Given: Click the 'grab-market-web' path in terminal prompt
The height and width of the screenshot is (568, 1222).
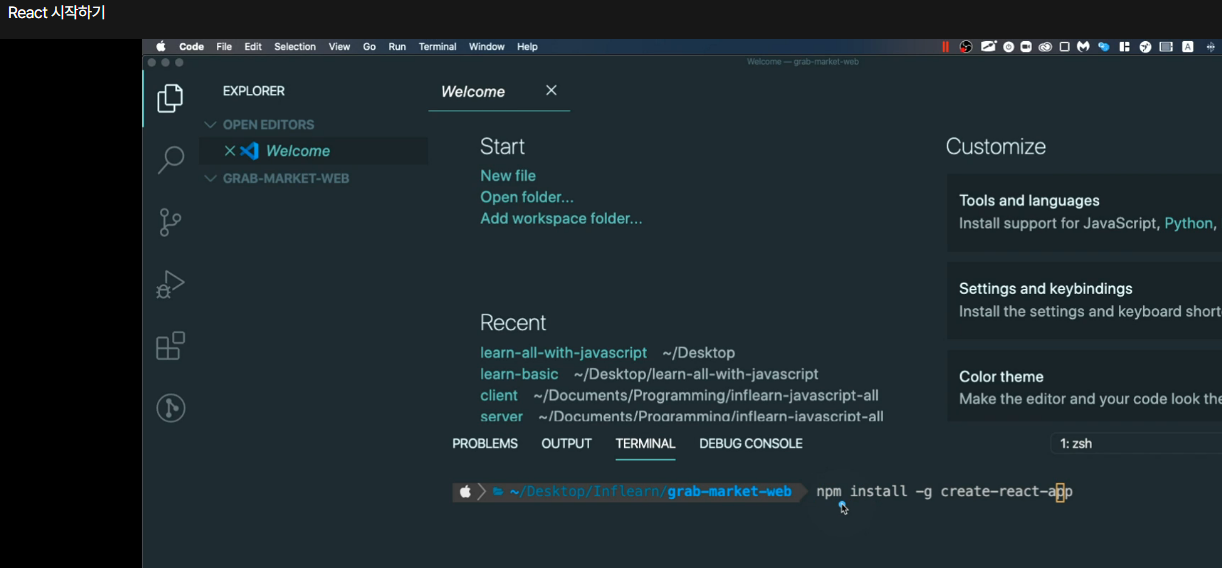Looking at the screenshot, I should pyautogui.click(x=729, y=491).
